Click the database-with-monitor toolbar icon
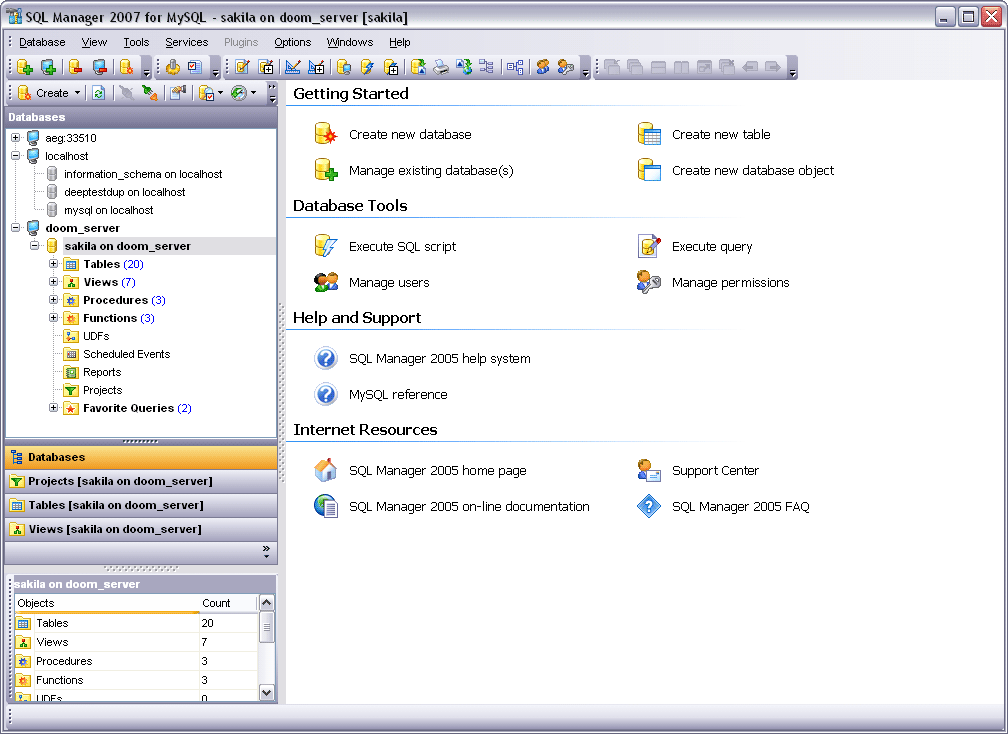 pos(344,67)
